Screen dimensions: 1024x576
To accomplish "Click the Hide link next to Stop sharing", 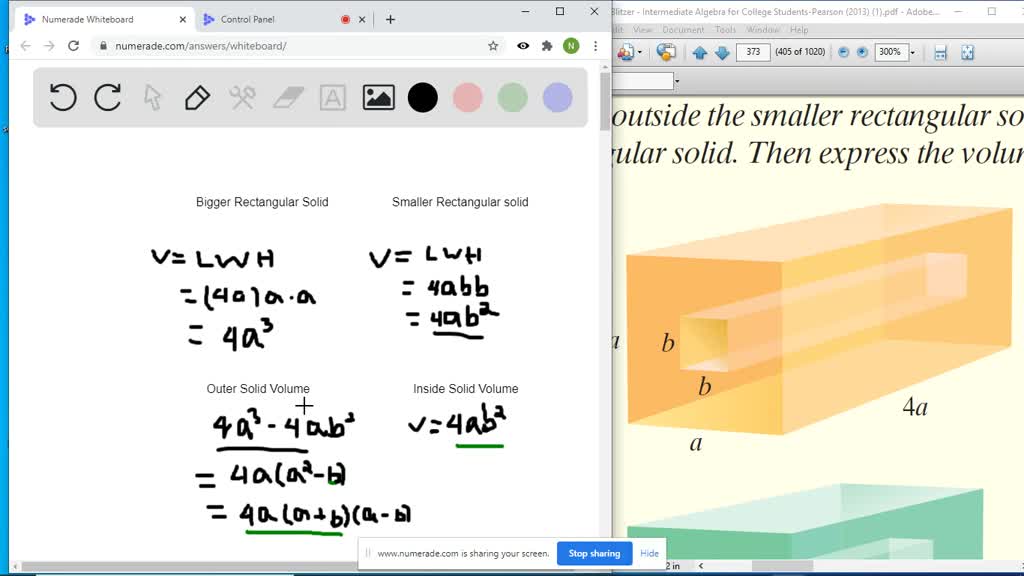I will click(649, 553).
